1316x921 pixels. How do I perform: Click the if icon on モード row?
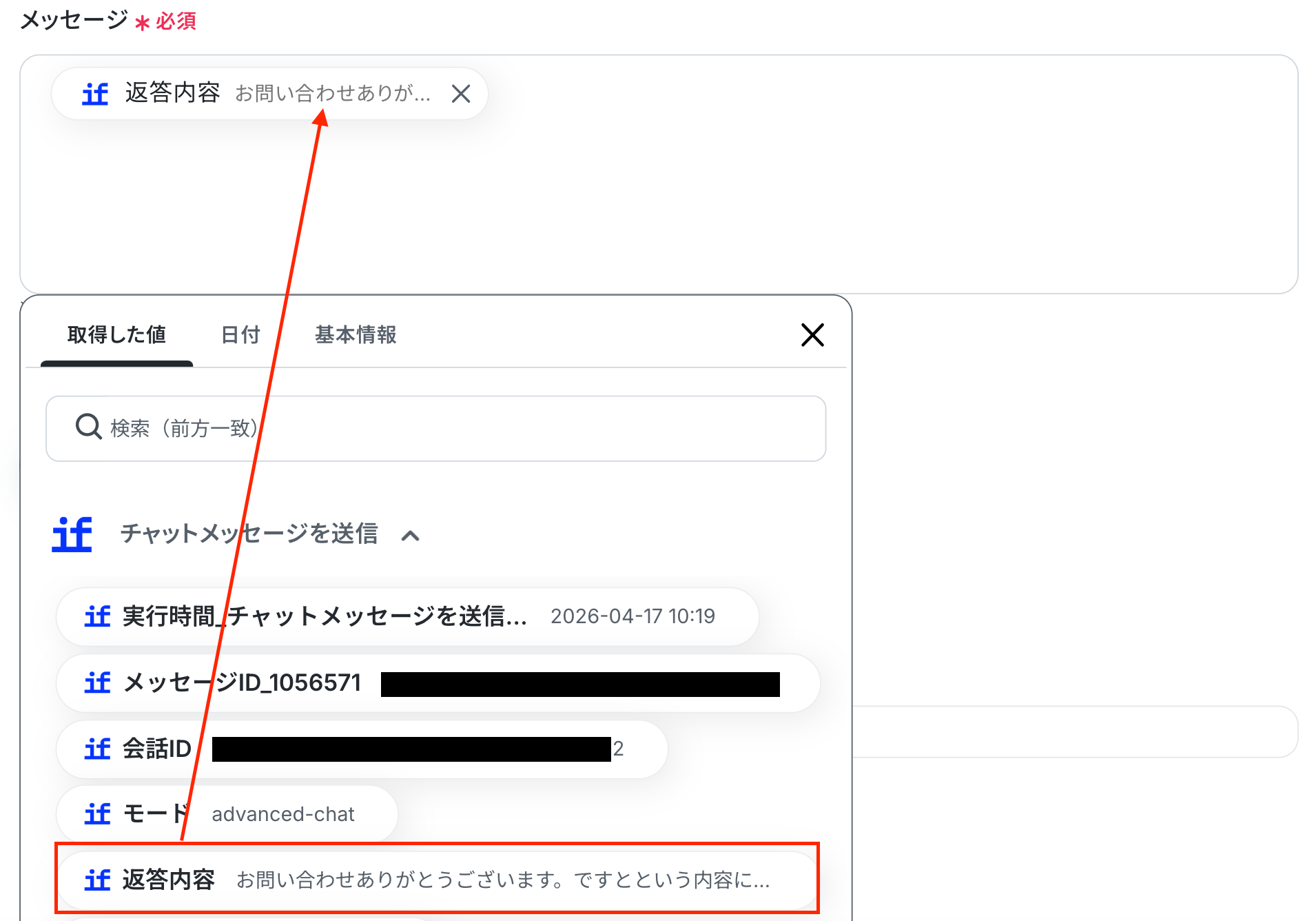point(97,814)
